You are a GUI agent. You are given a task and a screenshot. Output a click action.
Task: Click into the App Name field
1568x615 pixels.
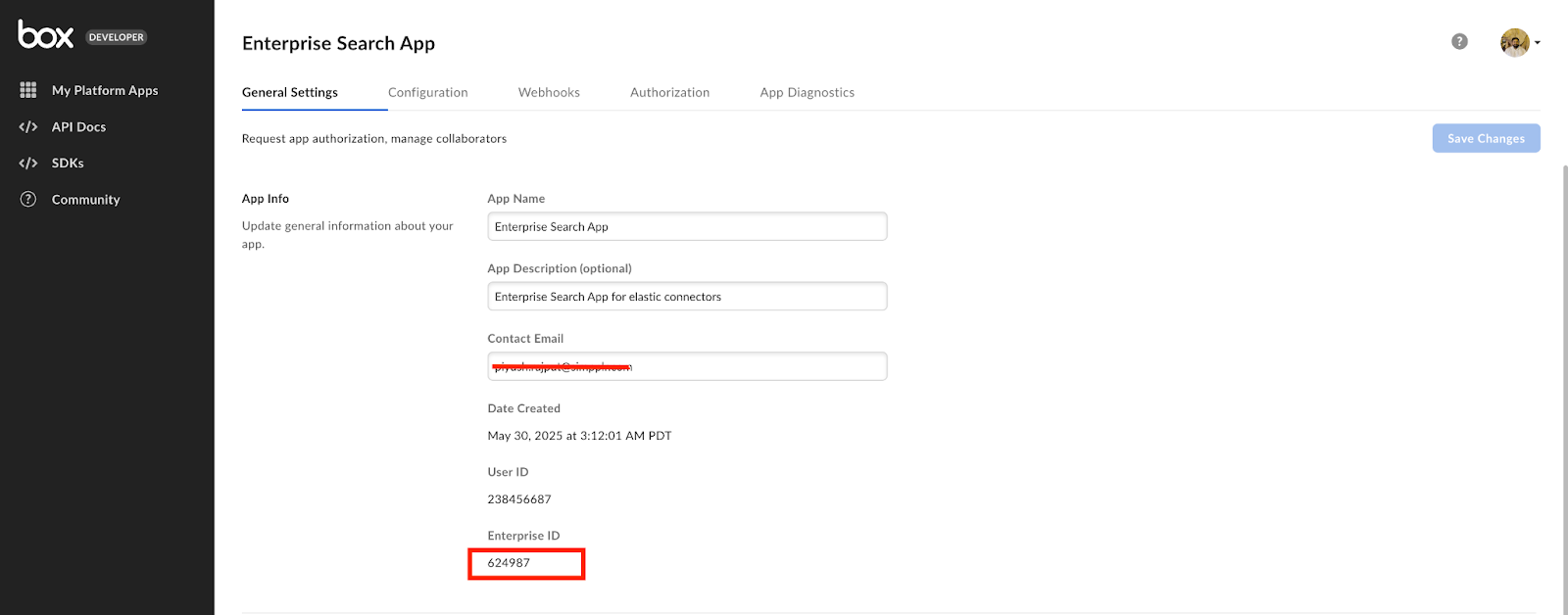click(687, 226)
